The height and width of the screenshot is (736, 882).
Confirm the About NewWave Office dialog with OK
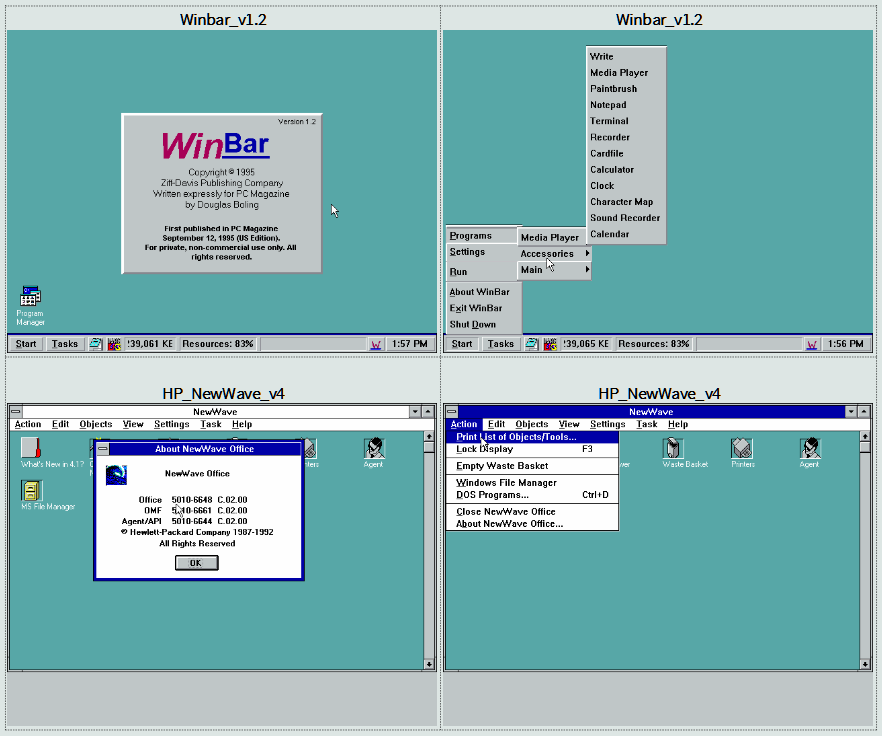[x=196, y=563]
